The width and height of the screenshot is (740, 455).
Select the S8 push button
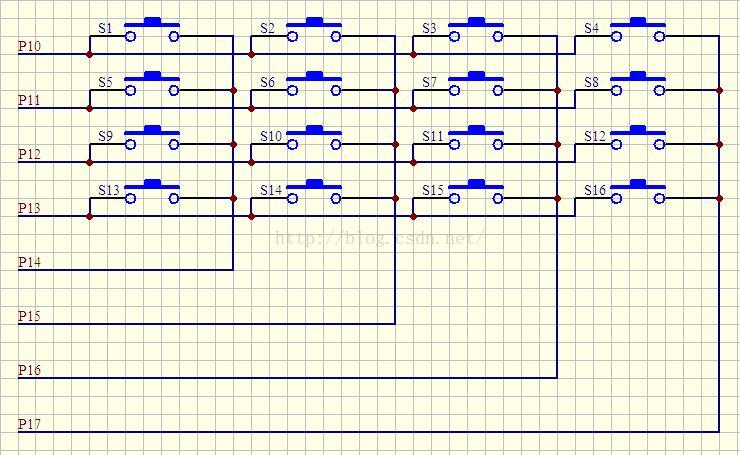click(638, 84)
